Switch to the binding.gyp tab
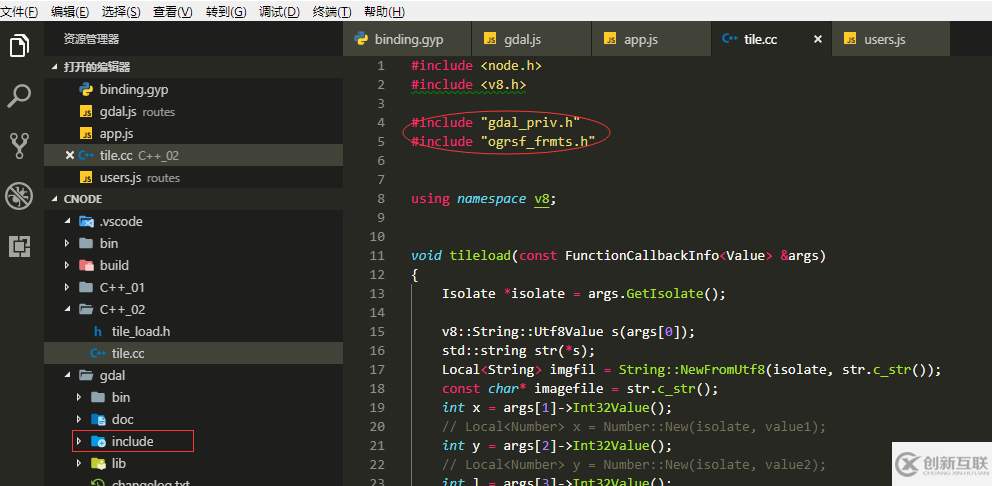Image resolution: width=992 pixels, height=486 pixels. point(408,39)
